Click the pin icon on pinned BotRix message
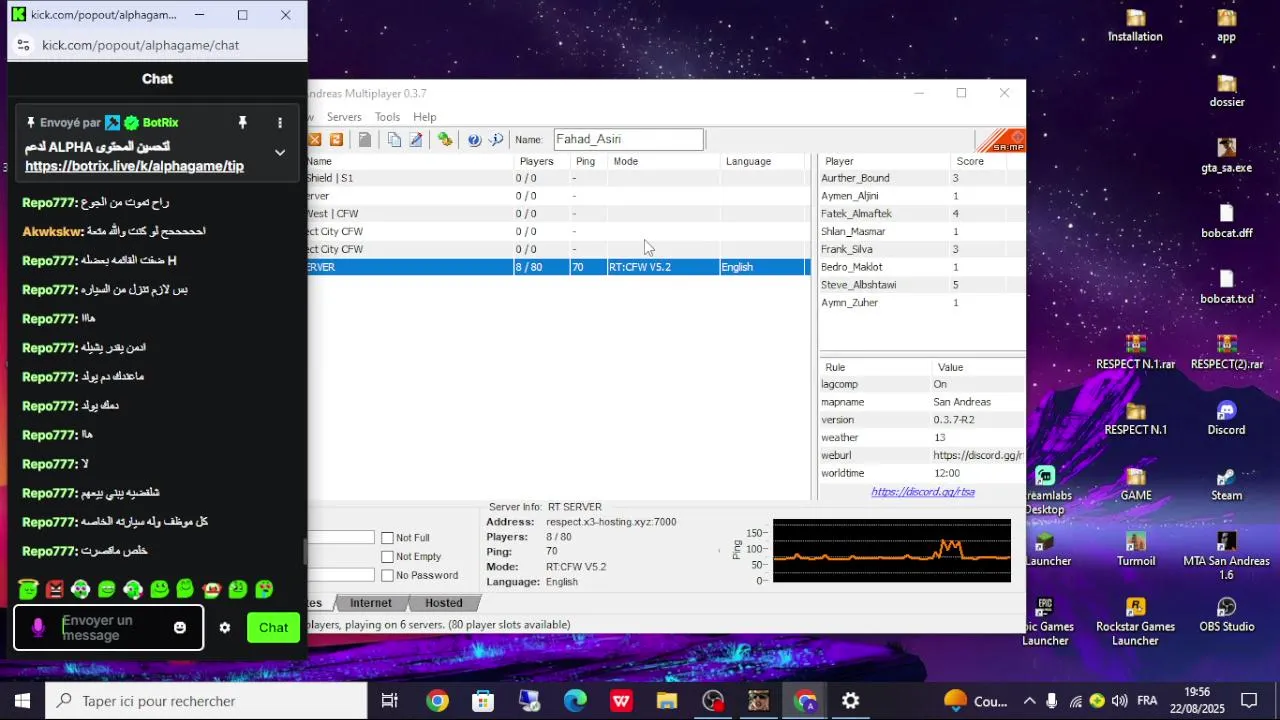 pos(242,122)
